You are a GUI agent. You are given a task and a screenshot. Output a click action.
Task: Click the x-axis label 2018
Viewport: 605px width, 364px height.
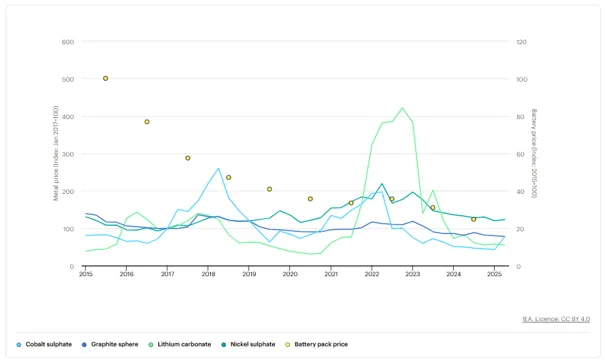(x=208, y=274)
